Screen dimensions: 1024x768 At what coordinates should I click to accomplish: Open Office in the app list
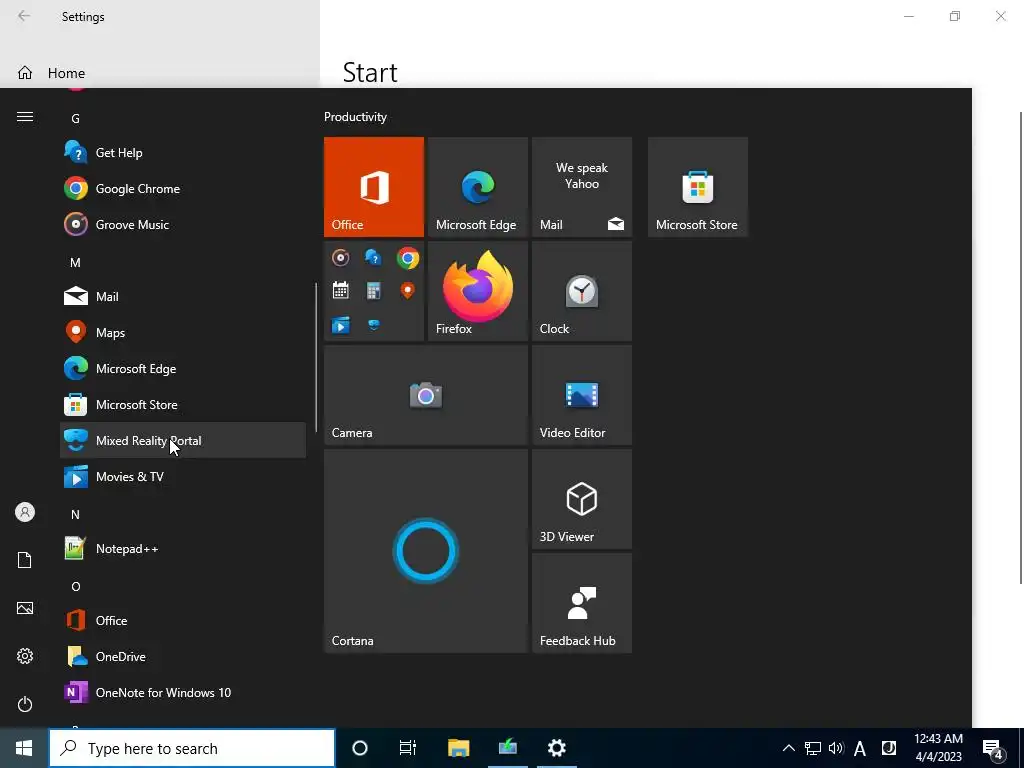[x=183, y=620]
